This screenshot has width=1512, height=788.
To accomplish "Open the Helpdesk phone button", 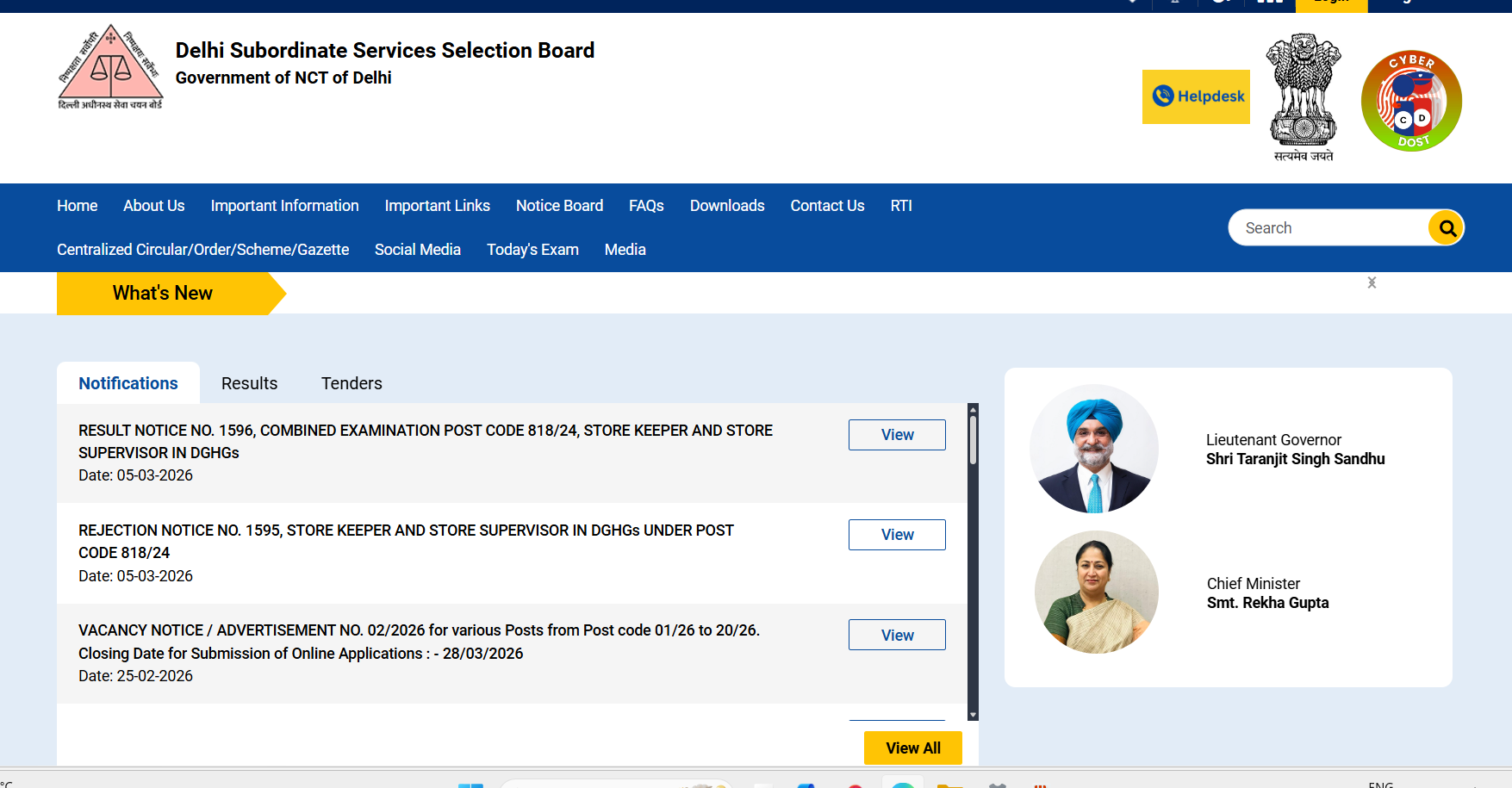I will pyautogui.click(x=1196, y=96).
